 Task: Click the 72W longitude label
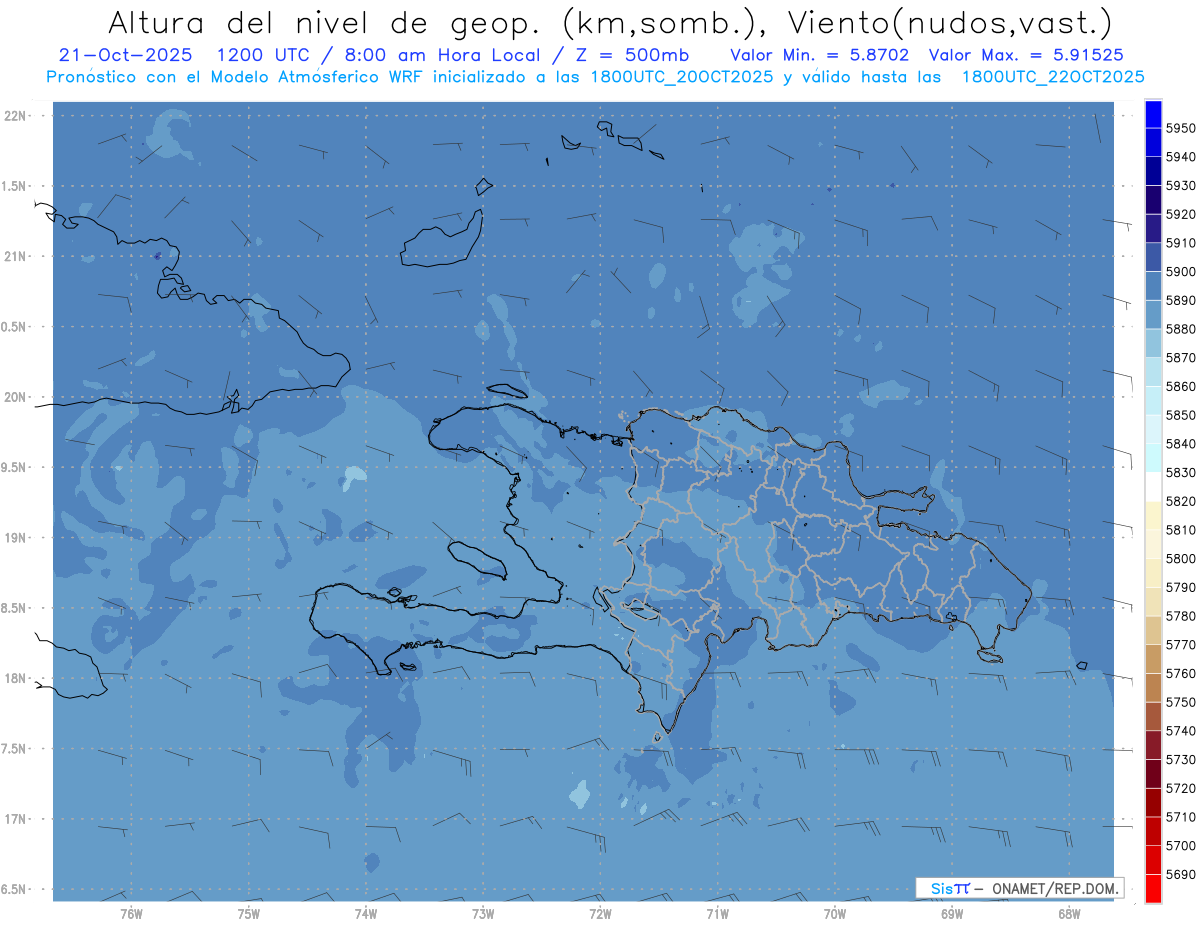point(600,914)
